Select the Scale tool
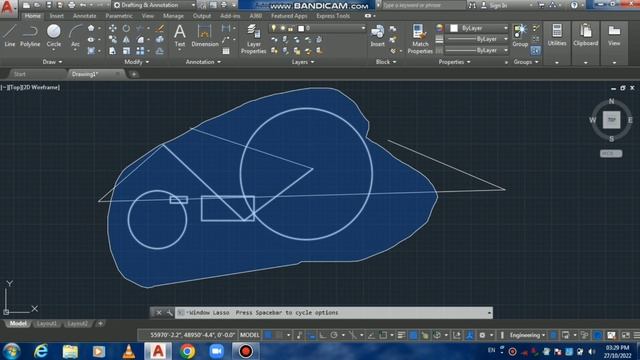 pos(126,51)
